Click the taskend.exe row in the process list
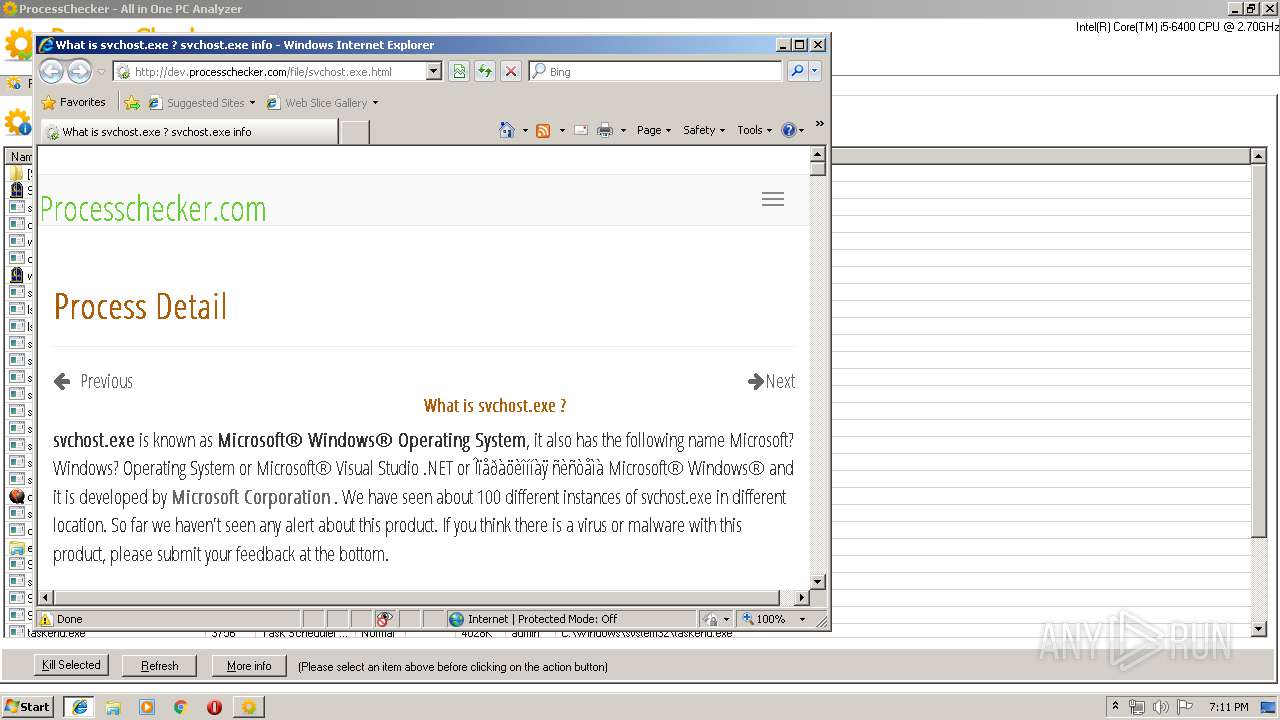The image size is (1280, 720). (x=630, y=633)
